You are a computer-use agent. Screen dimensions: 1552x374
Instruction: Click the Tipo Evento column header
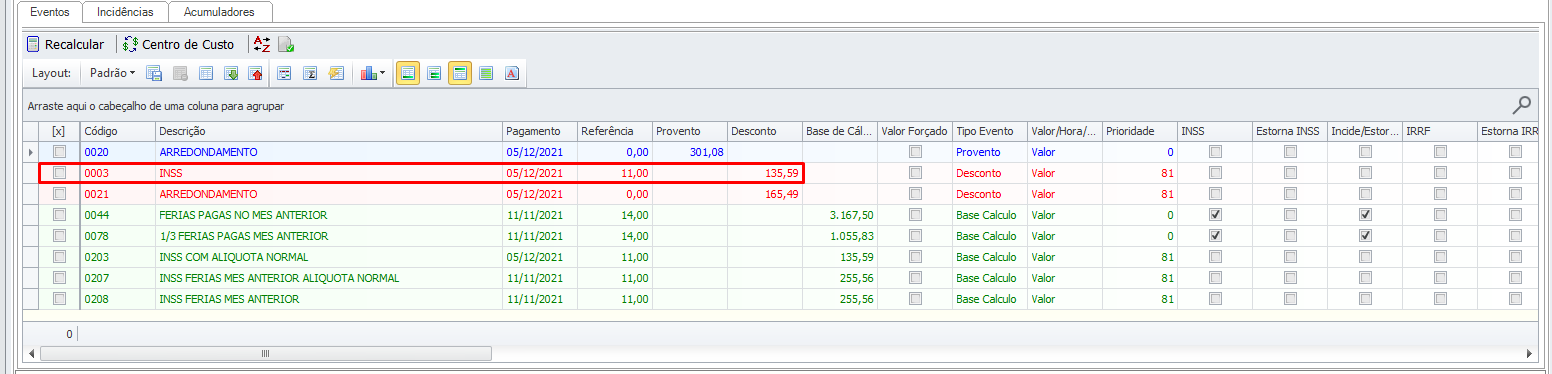click(989, 131)
